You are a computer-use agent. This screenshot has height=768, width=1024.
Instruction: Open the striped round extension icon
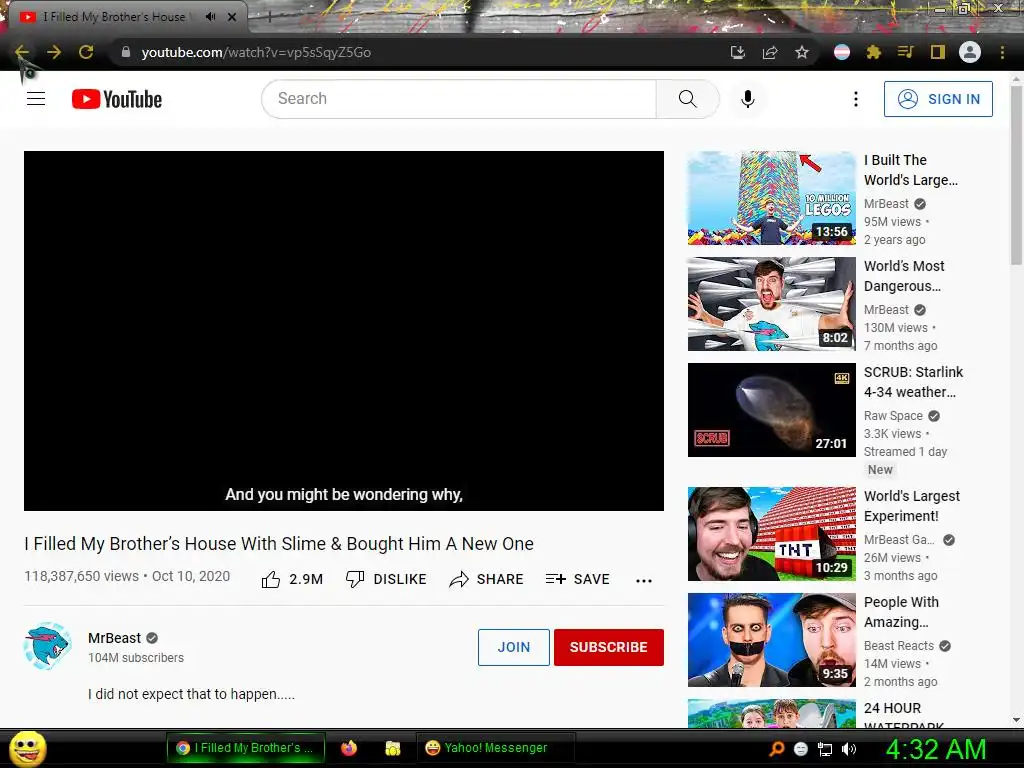point(842,52)
